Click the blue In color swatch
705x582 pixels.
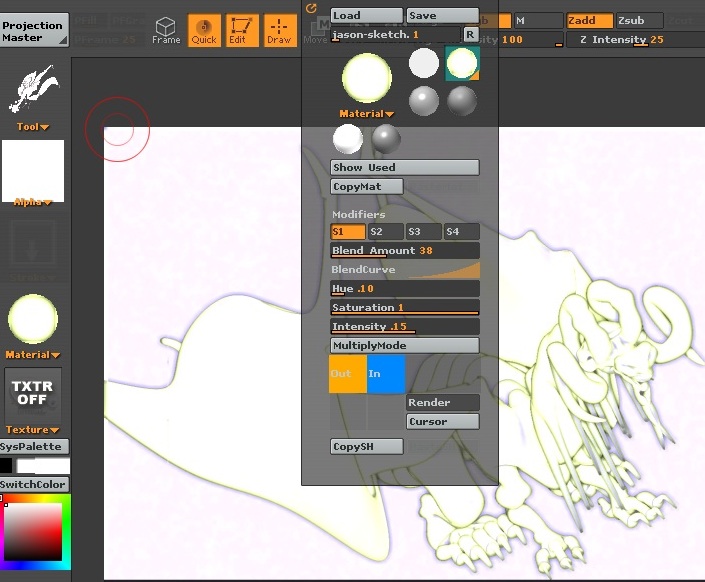[x=386, y=374]
